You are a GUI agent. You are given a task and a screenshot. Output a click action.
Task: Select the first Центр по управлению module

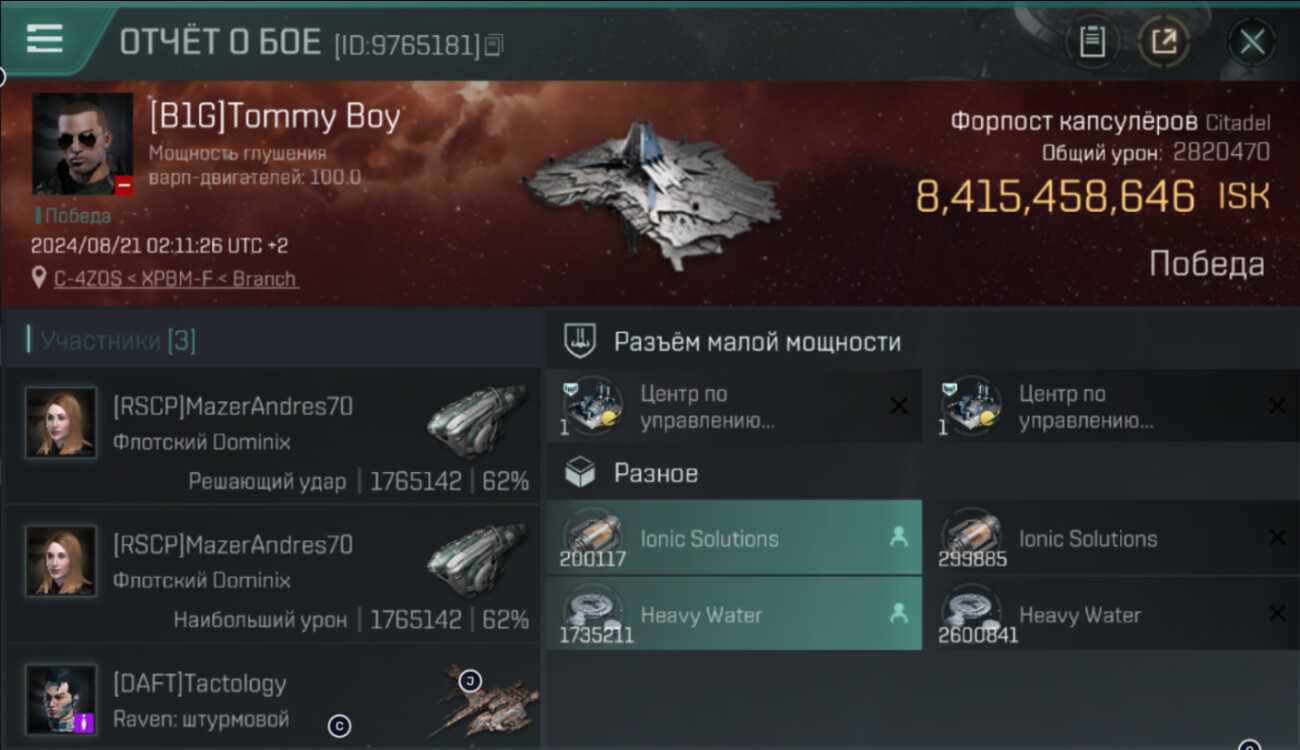(x=734, y=406)
